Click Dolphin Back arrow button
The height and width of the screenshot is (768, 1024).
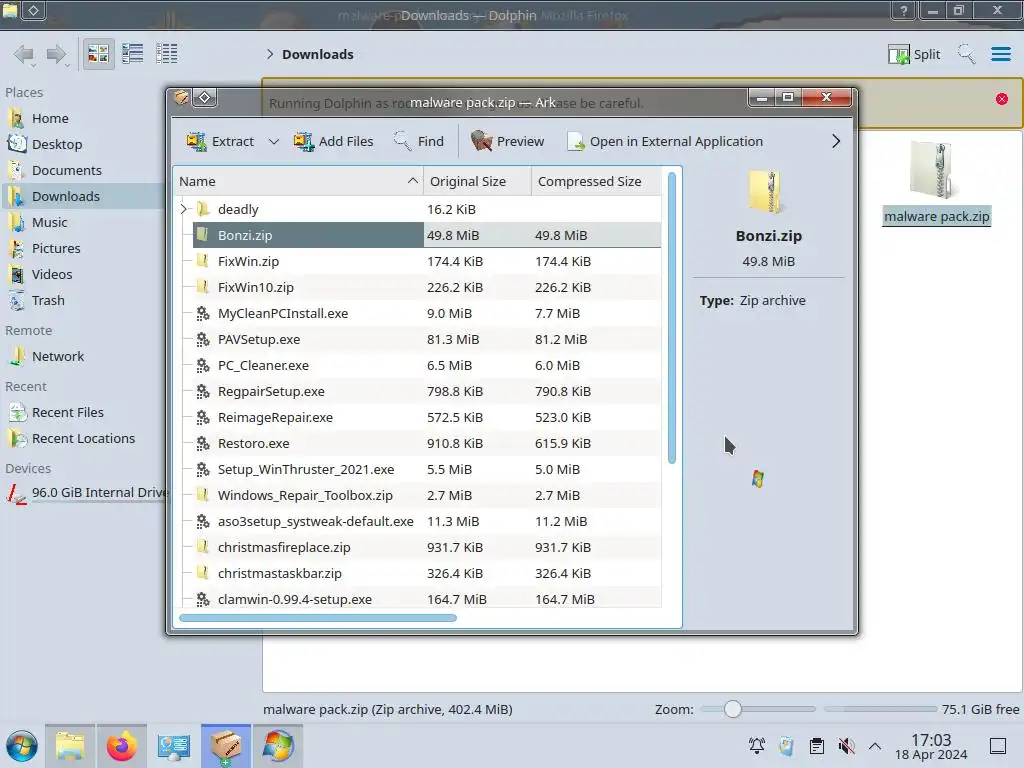pyautogui.click(x=24, y=54)
